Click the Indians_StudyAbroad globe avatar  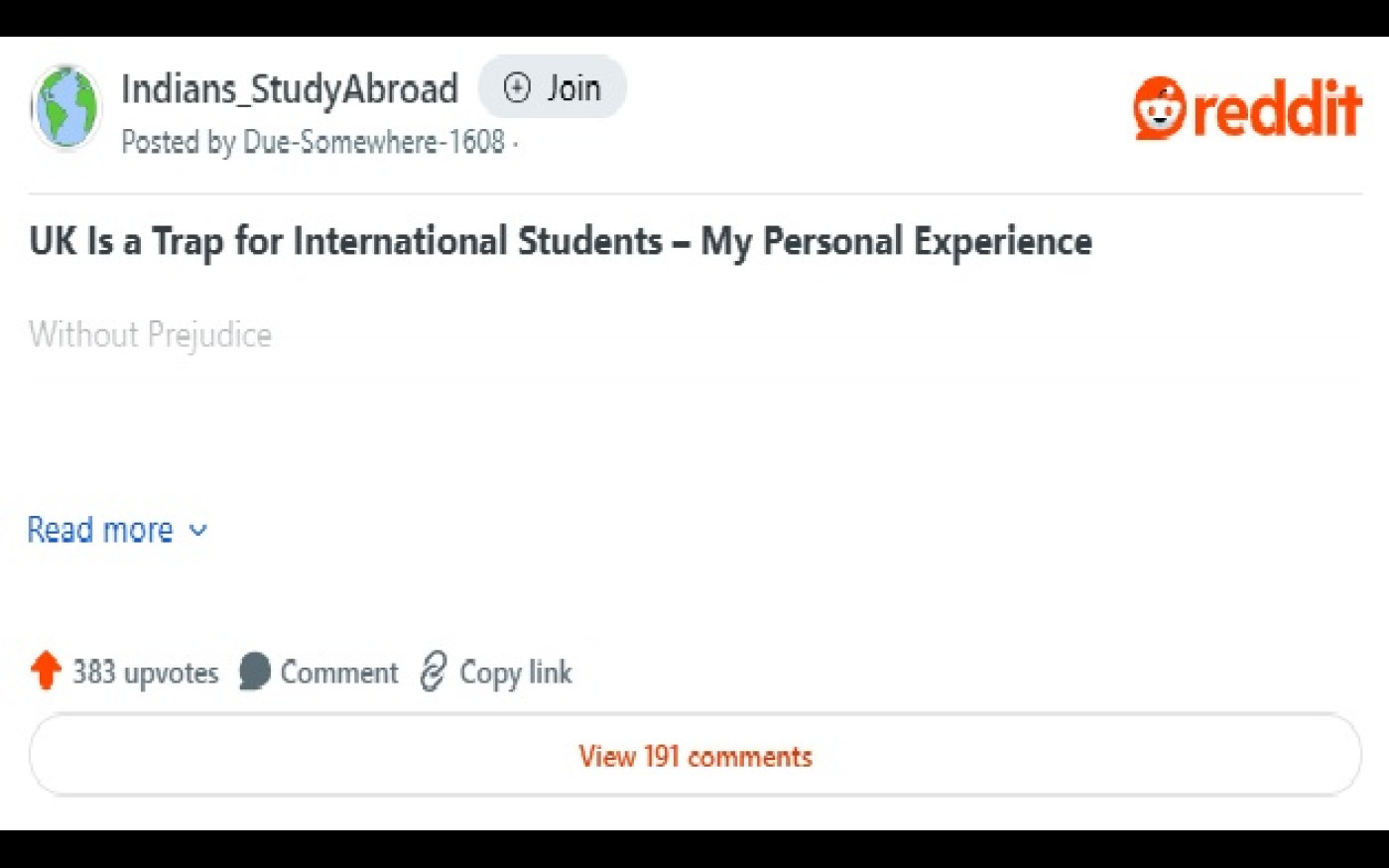click(66, 107)
